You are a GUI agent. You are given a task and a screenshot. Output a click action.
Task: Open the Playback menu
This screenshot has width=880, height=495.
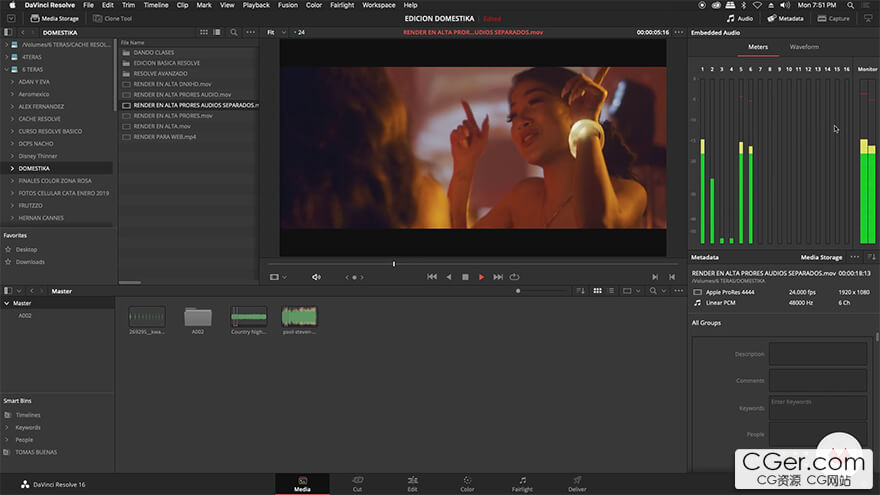click(256, 5)
